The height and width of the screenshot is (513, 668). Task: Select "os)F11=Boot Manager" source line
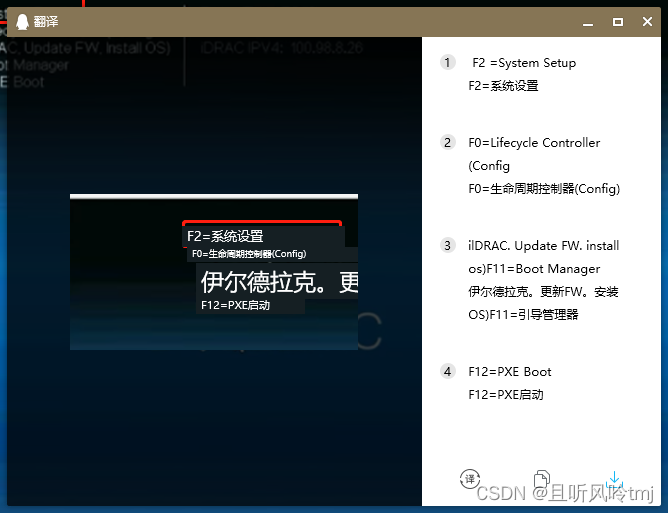534,269
